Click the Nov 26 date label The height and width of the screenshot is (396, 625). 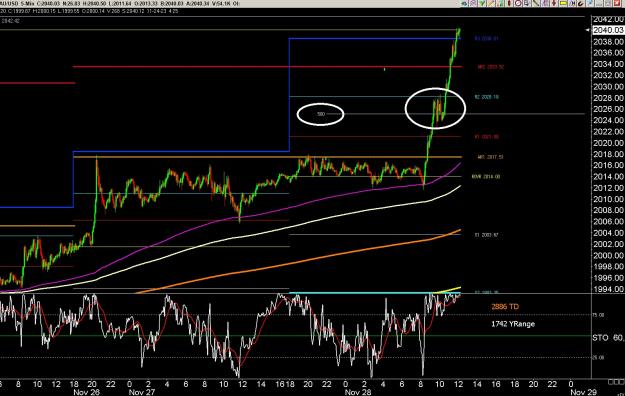click(x=86, y=392)
